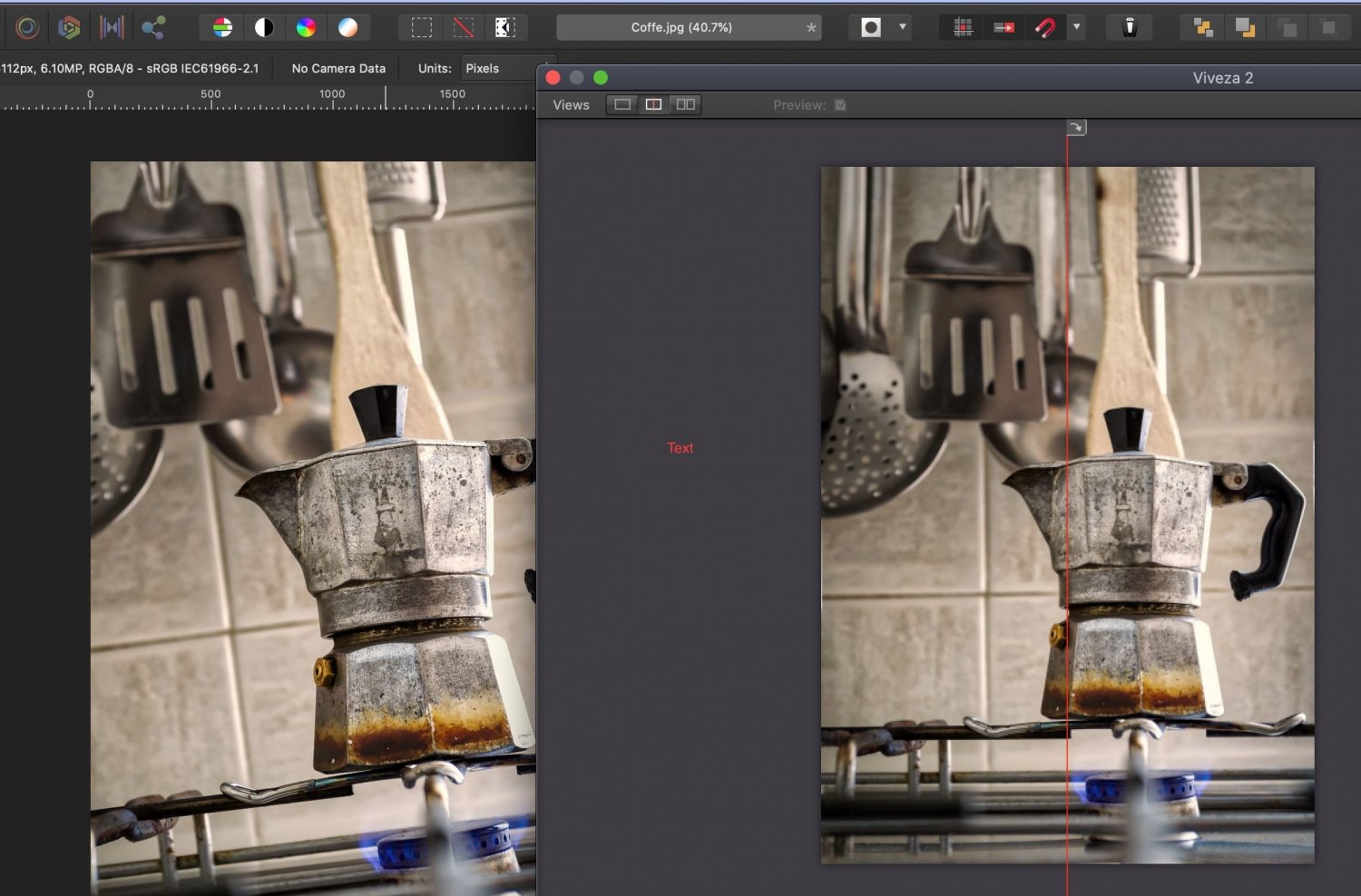This screenshot has width=1361, height=896.
Task: Open the quick mask dropdown arrow
Action: coord(901,27)
